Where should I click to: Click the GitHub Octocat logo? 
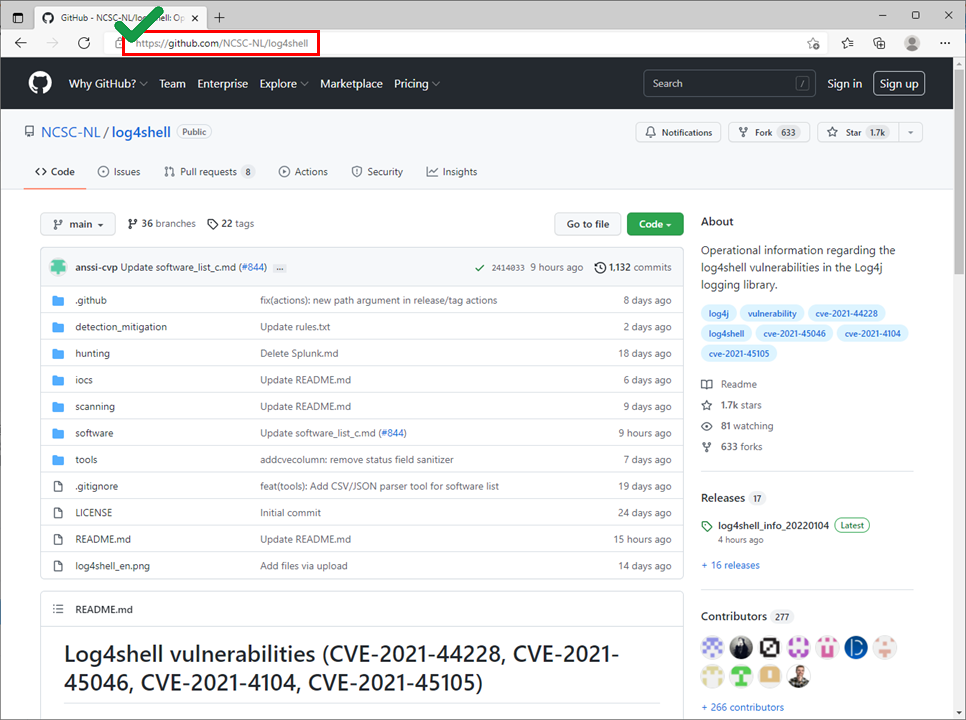coord(40,83)
